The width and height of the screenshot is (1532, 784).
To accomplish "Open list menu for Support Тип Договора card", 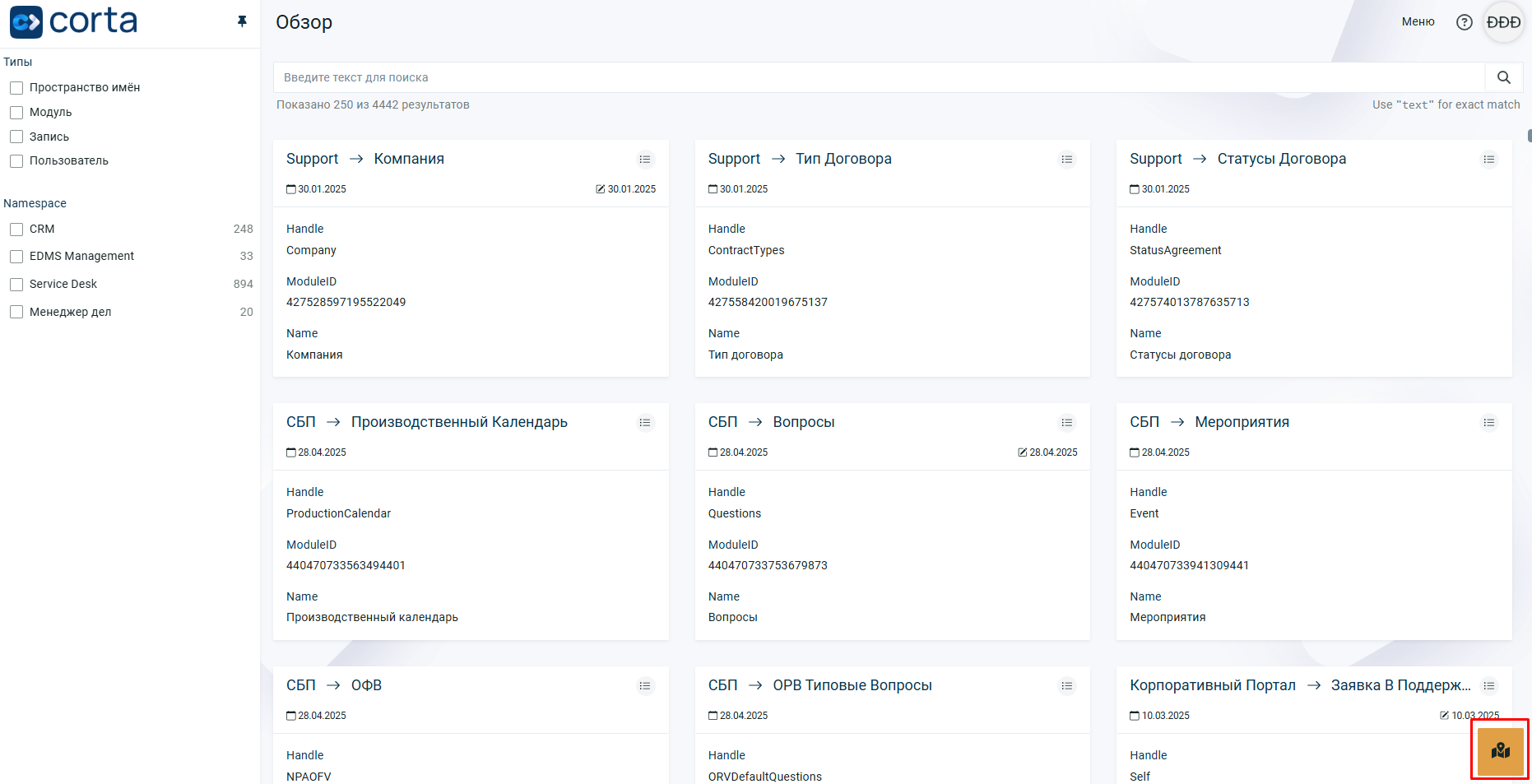I will 1067,160.
